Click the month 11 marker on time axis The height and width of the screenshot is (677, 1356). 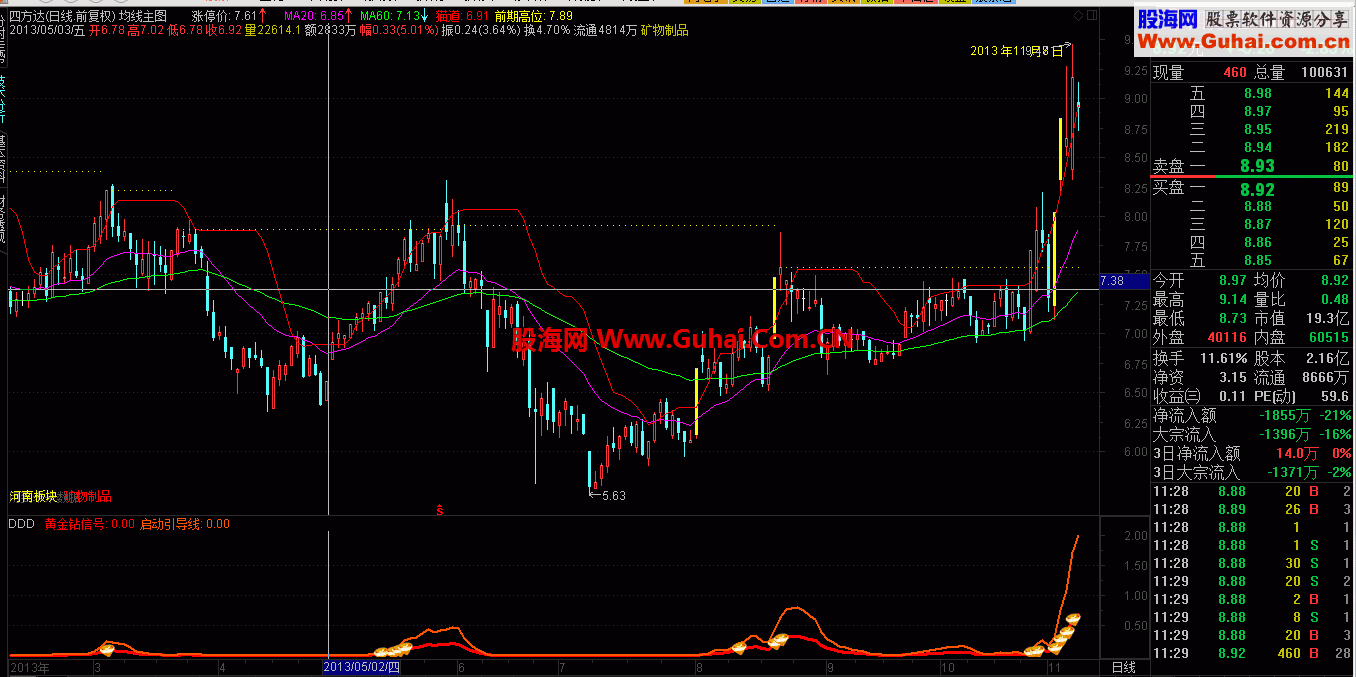pos(1053,667)
